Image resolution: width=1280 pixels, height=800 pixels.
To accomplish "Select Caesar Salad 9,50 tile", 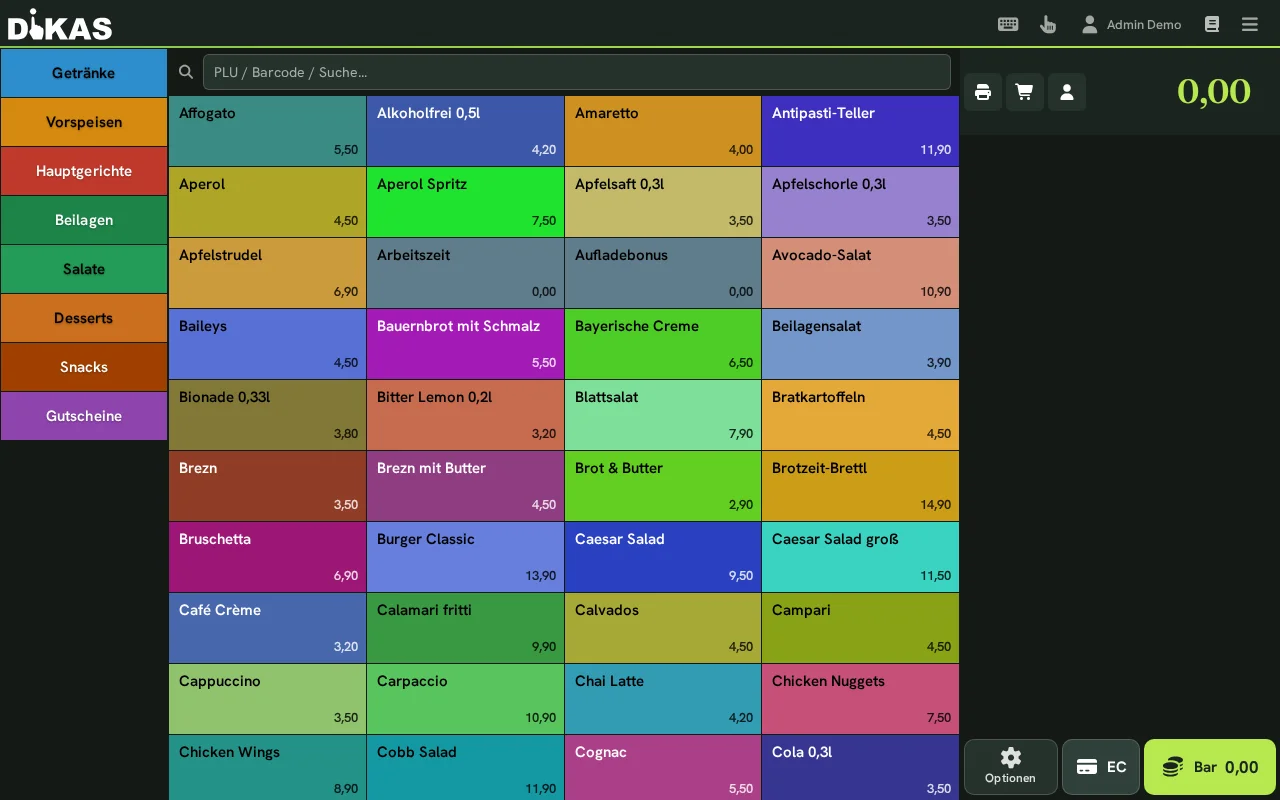I will click(663, 557).
